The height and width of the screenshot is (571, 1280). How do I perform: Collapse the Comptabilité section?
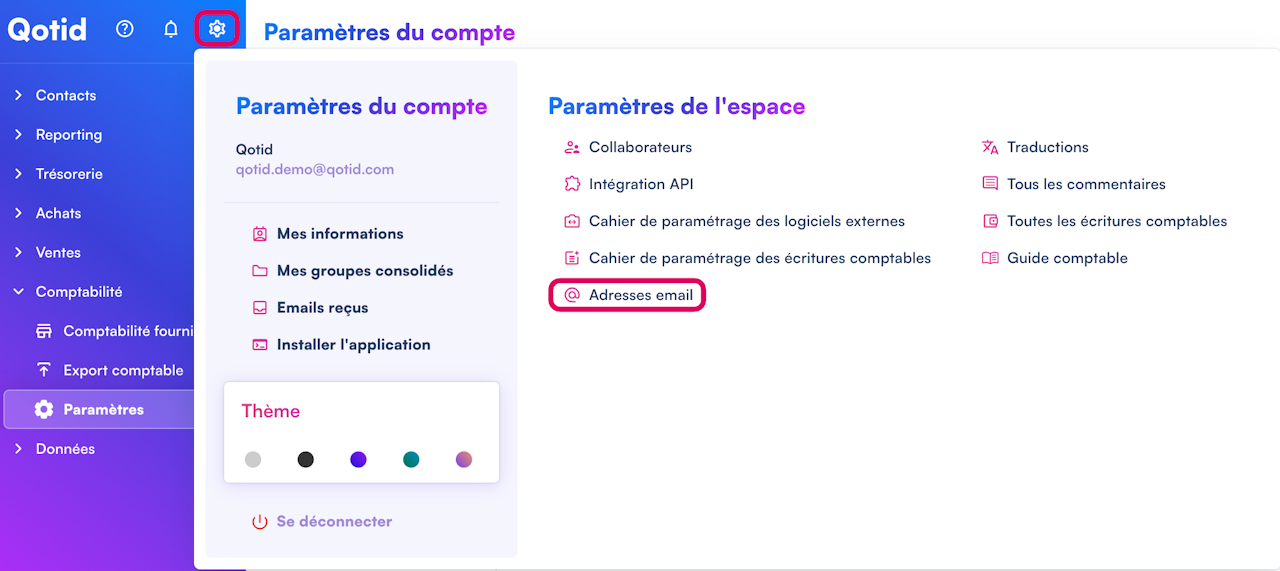click(x=18, y=292)
